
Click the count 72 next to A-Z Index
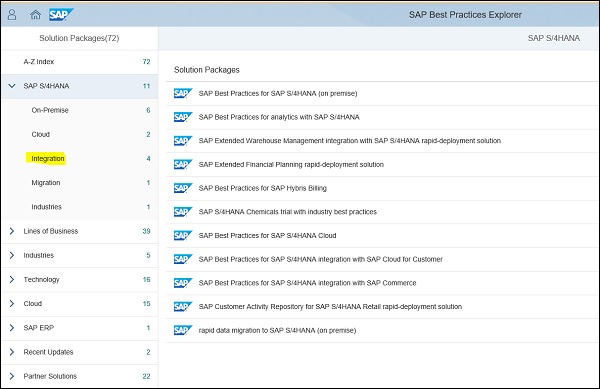tap(146, 62)
